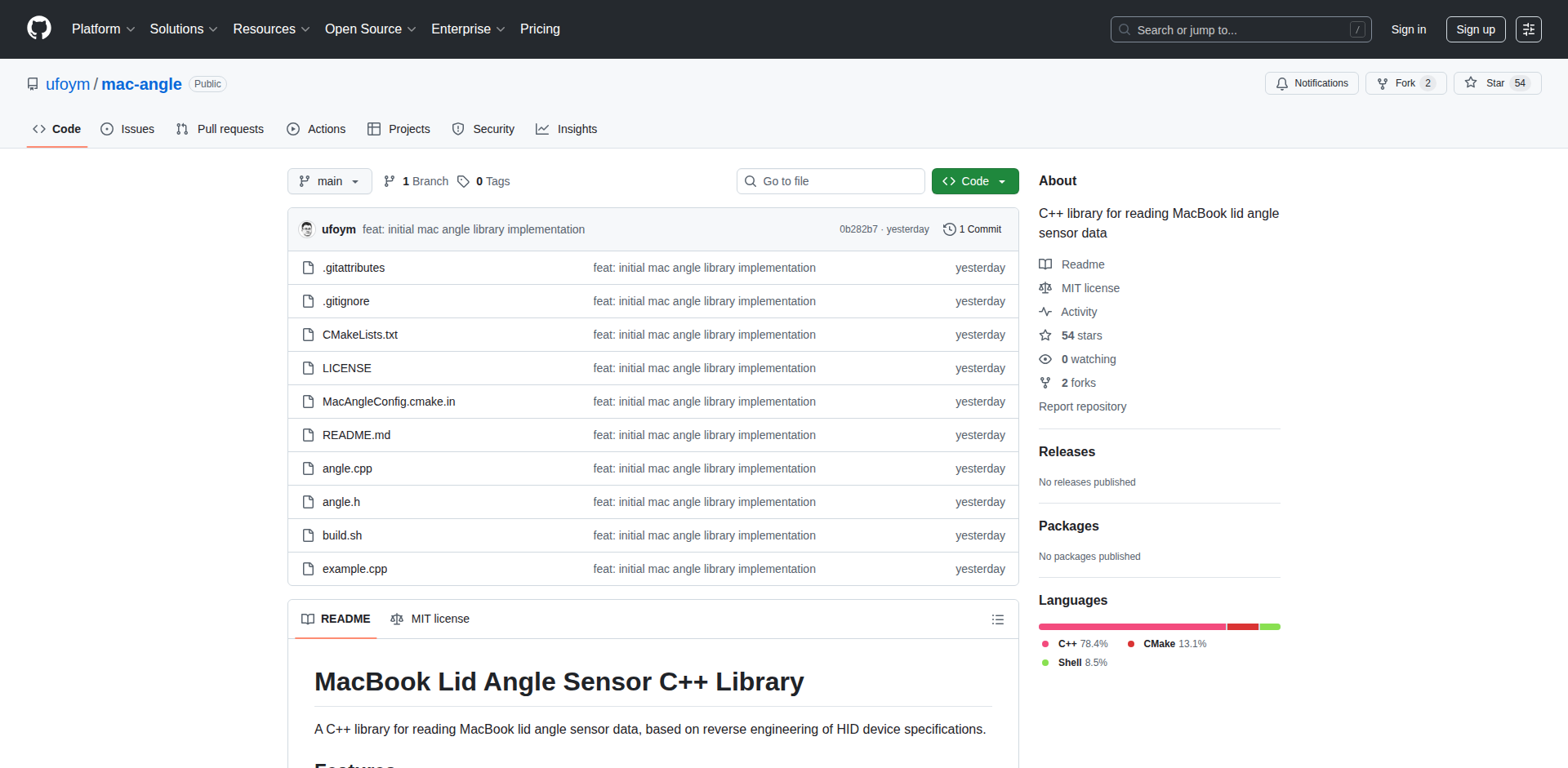Click the C++ 78.4% language entry

point(1075,644)
